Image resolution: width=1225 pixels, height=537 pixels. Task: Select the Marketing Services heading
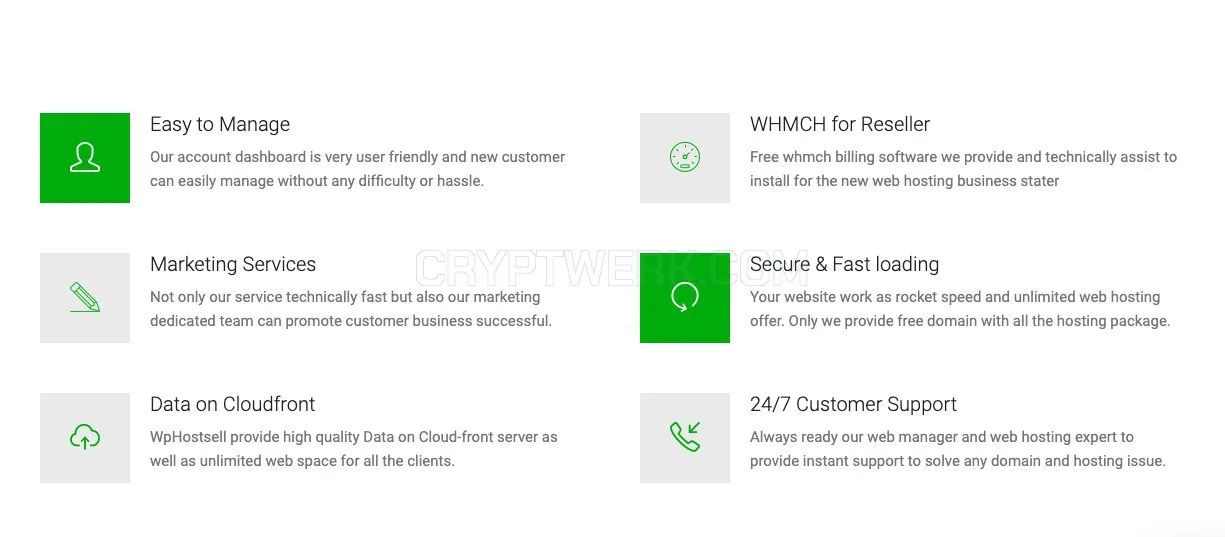[233, 264]
